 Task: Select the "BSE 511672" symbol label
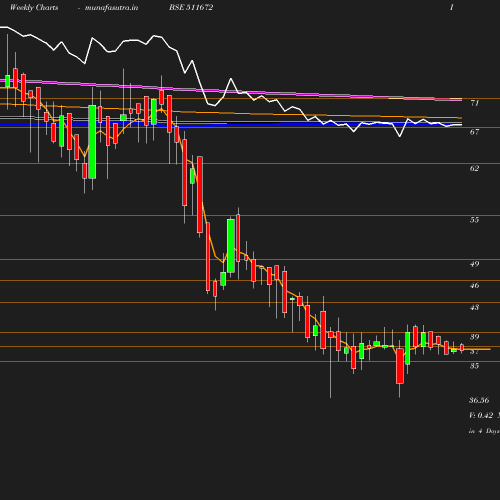[x=191, y=8]
